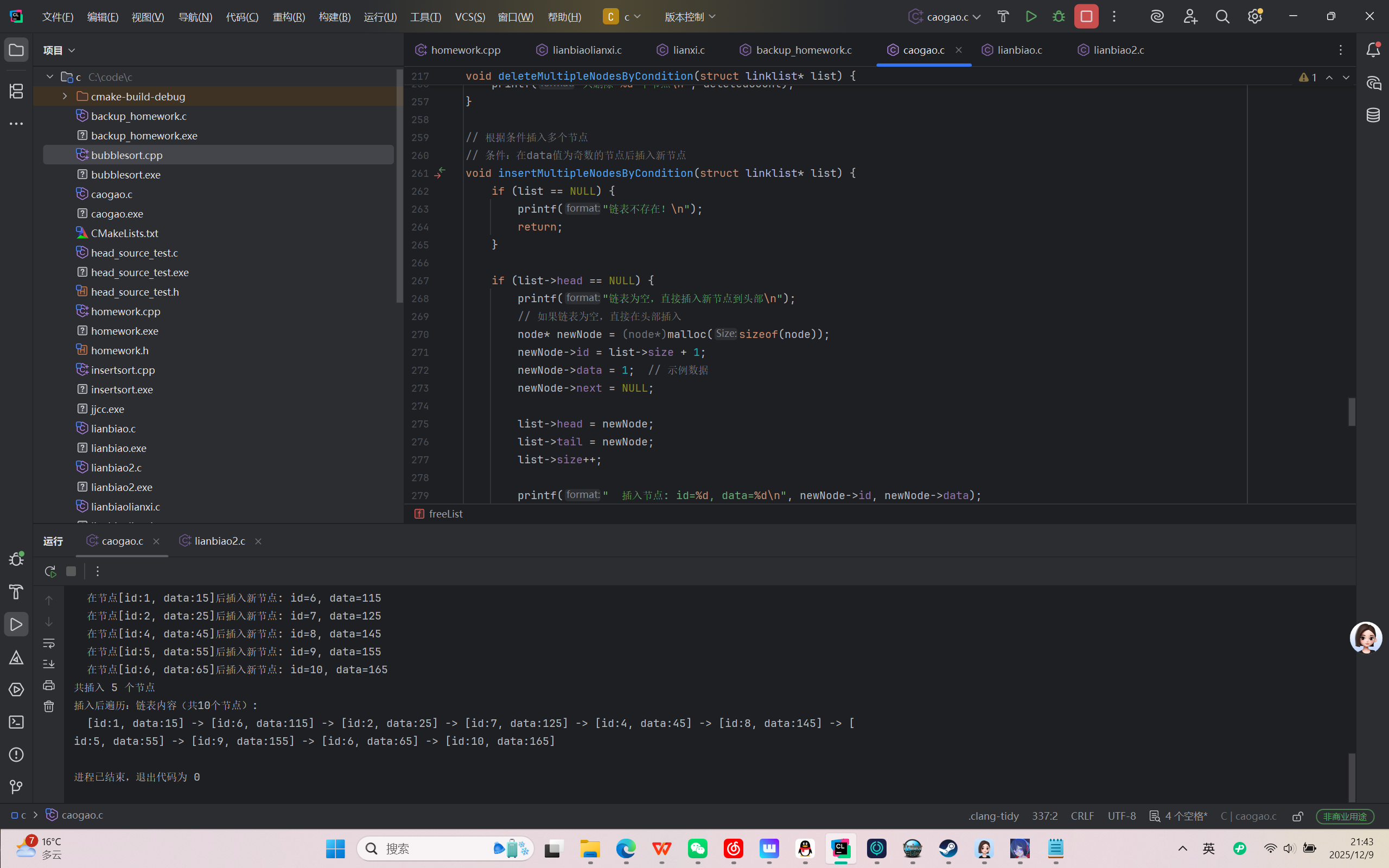Open WeChat from the Windows taskbar
The image size is (1389, 868).
697,848
